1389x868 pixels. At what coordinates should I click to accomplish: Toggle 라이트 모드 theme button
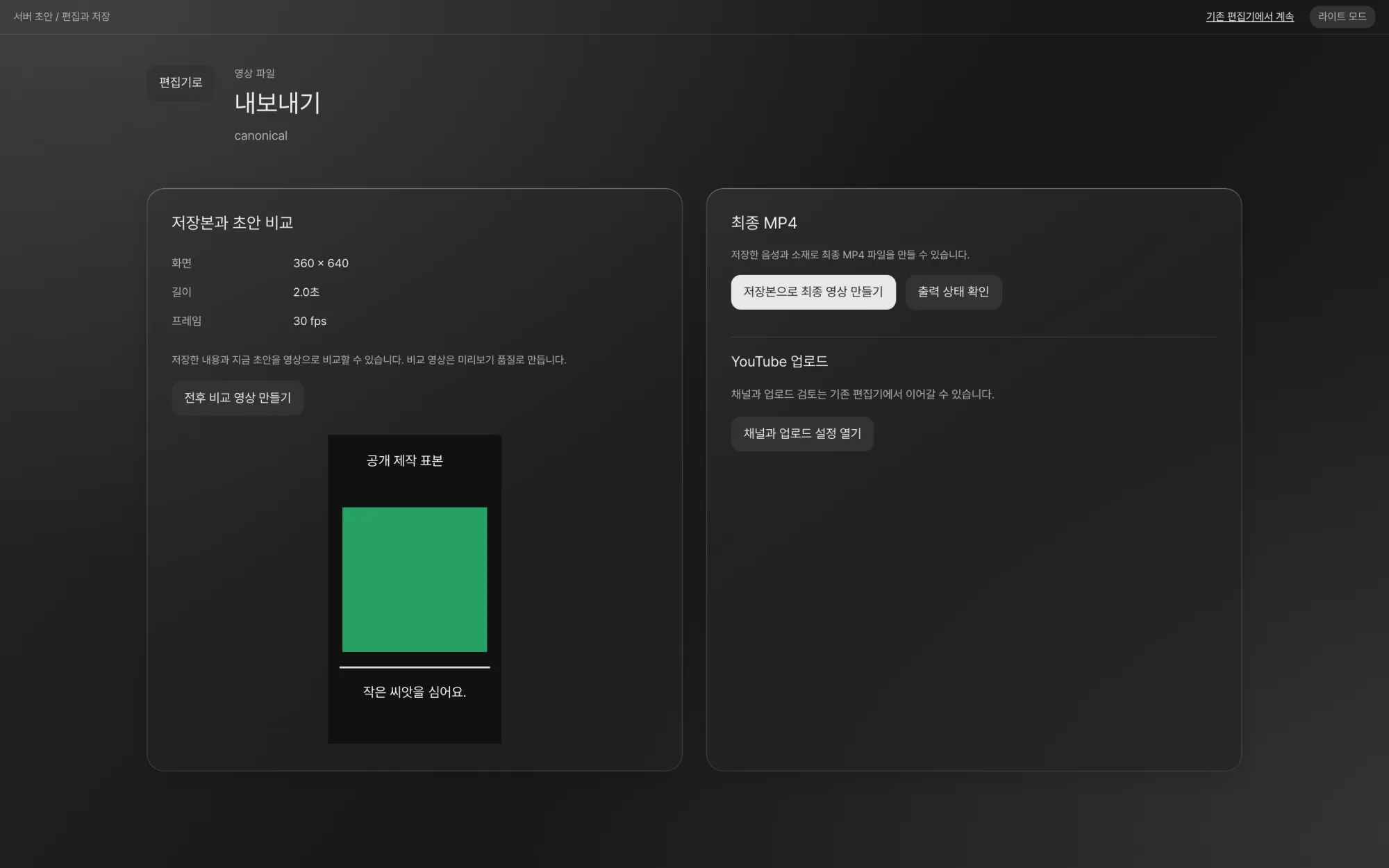click(1342, 17)
